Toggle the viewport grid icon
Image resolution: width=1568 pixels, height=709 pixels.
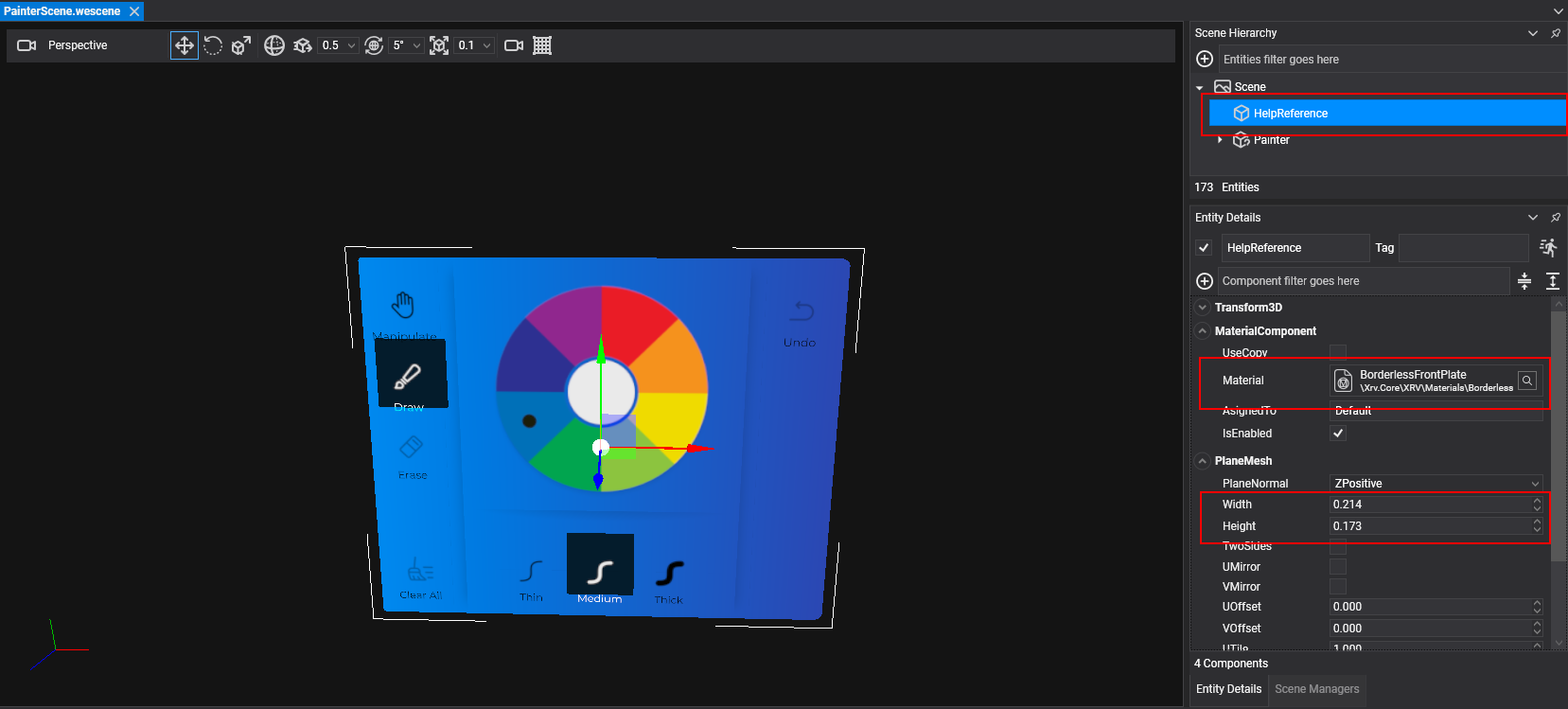(x=542, y=45)
